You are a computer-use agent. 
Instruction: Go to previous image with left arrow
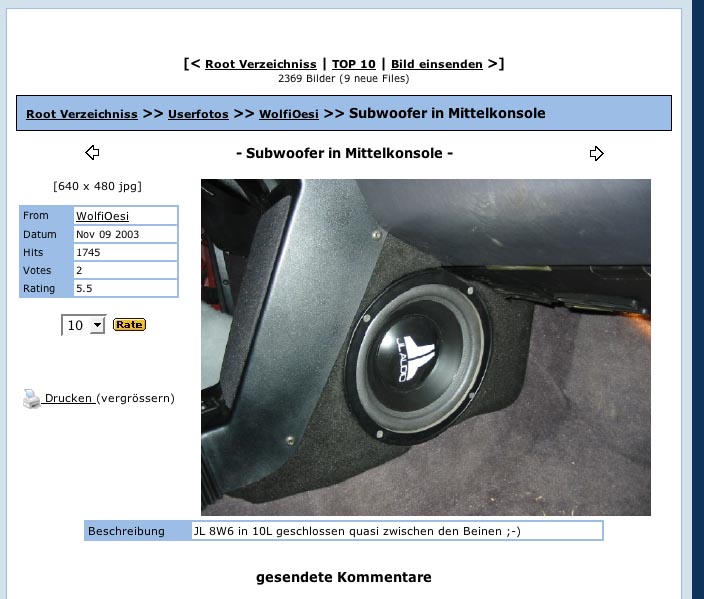[x=92, y=153]
